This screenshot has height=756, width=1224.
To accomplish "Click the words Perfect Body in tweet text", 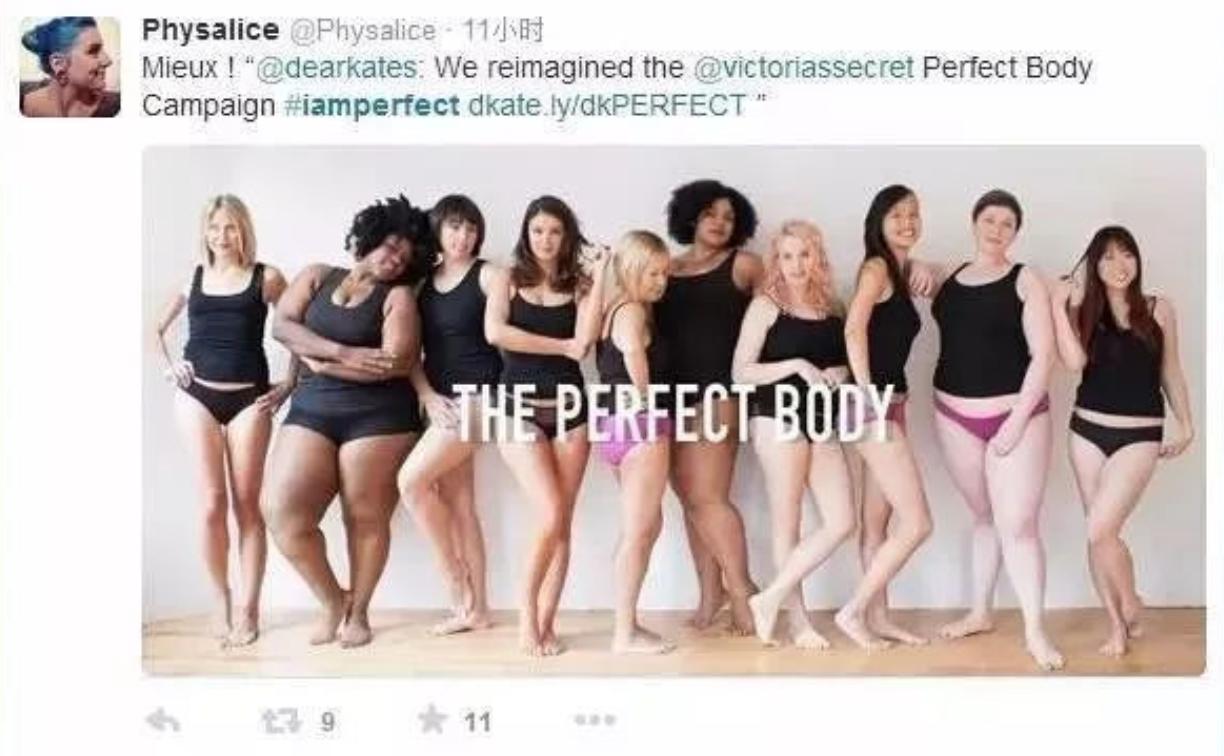I will coord(1007,68).
